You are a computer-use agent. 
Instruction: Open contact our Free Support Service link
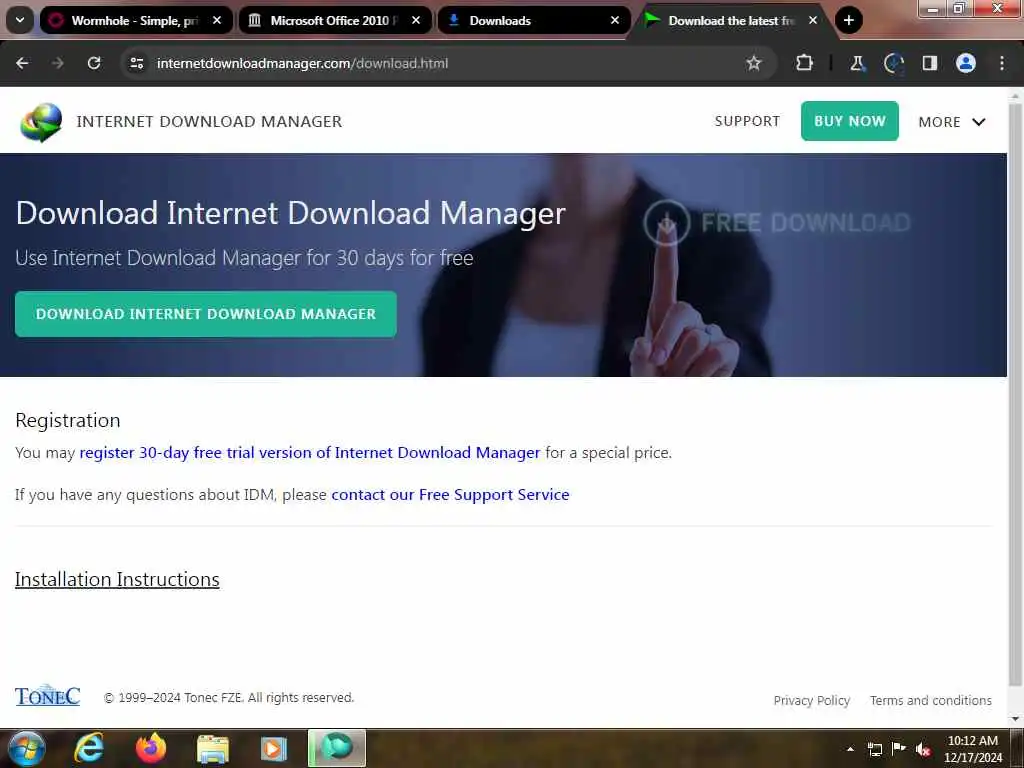pyautogui.click(x=450, y=494)
